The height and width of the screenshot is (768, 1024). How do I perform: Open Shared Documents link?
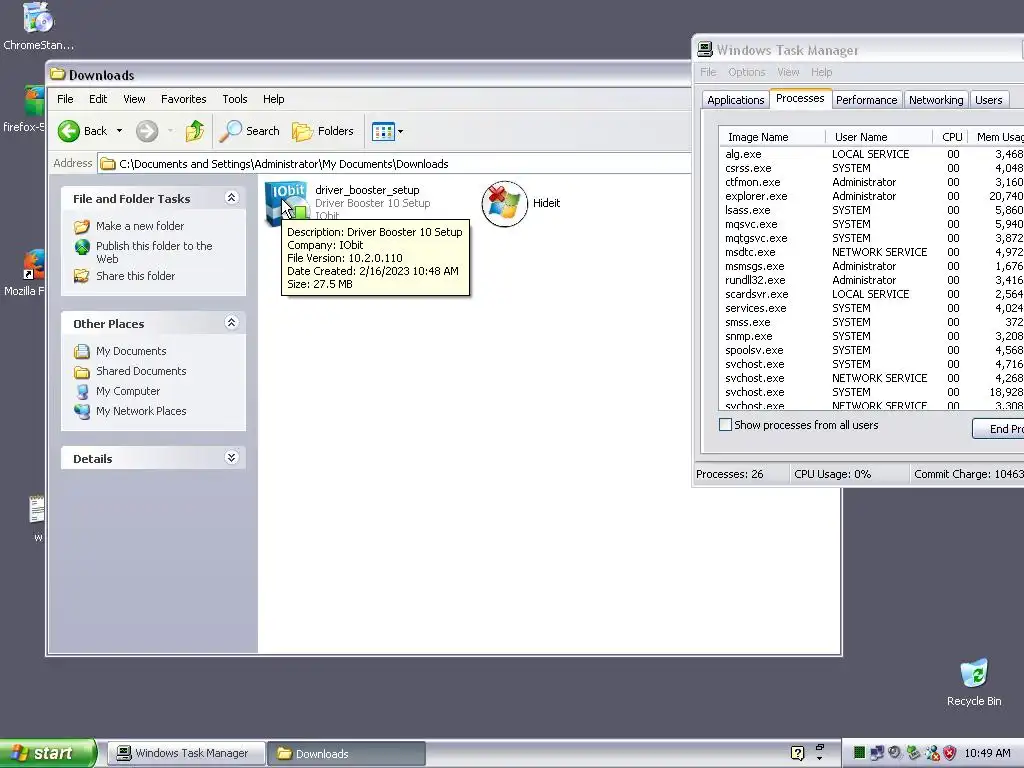141,371
